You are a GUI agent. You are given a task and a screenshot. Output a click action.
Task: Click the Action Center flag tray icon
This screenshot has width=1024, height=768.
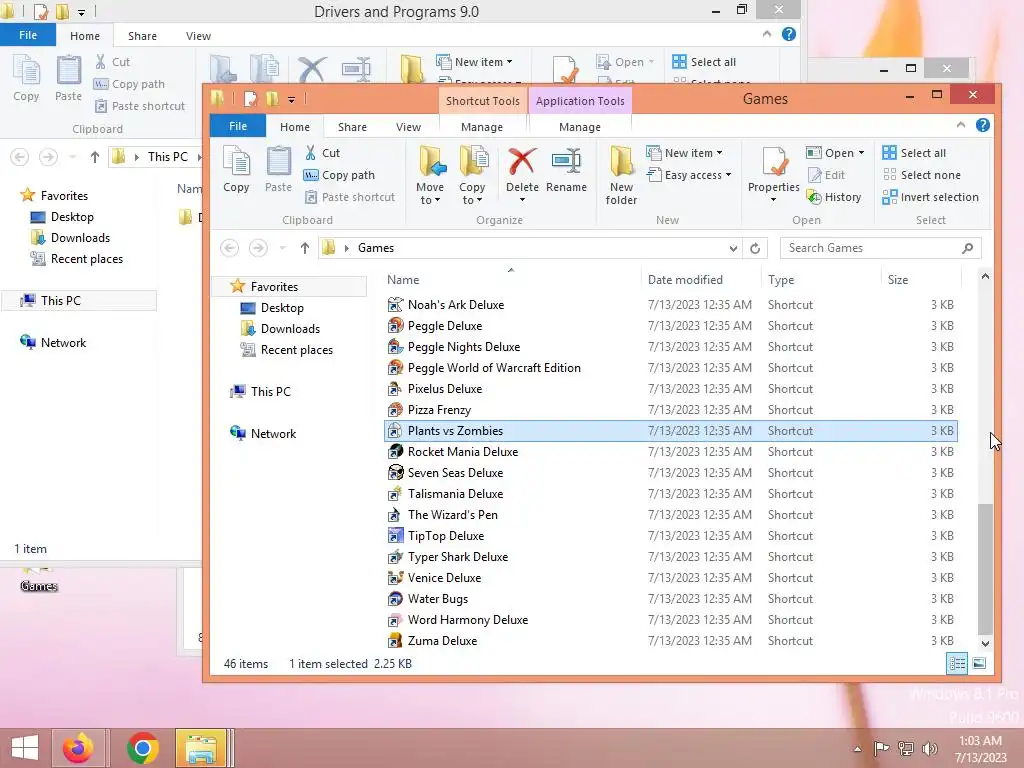(x=881, y=748)
